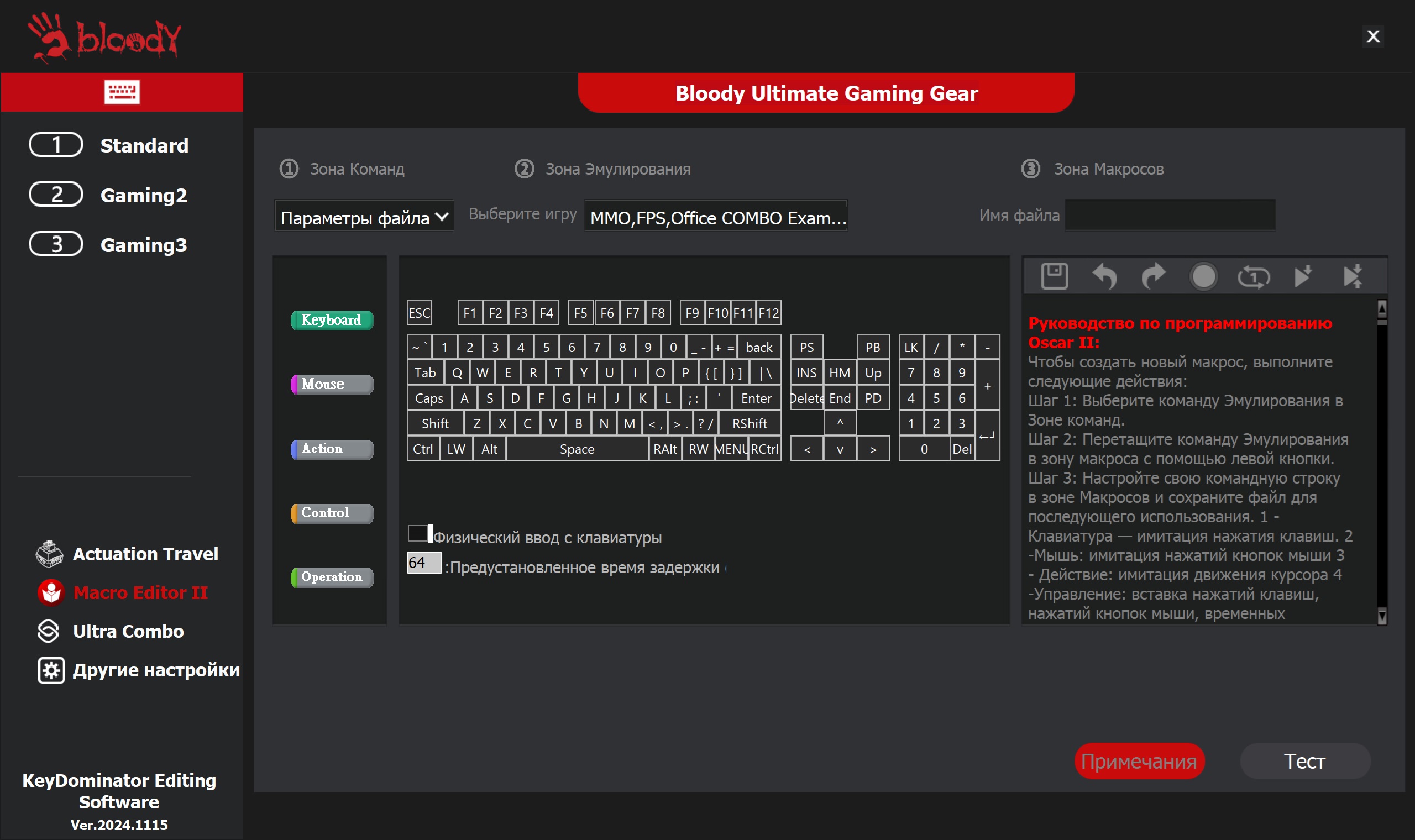Click the keyboard device icon in red header

(122, 92)
